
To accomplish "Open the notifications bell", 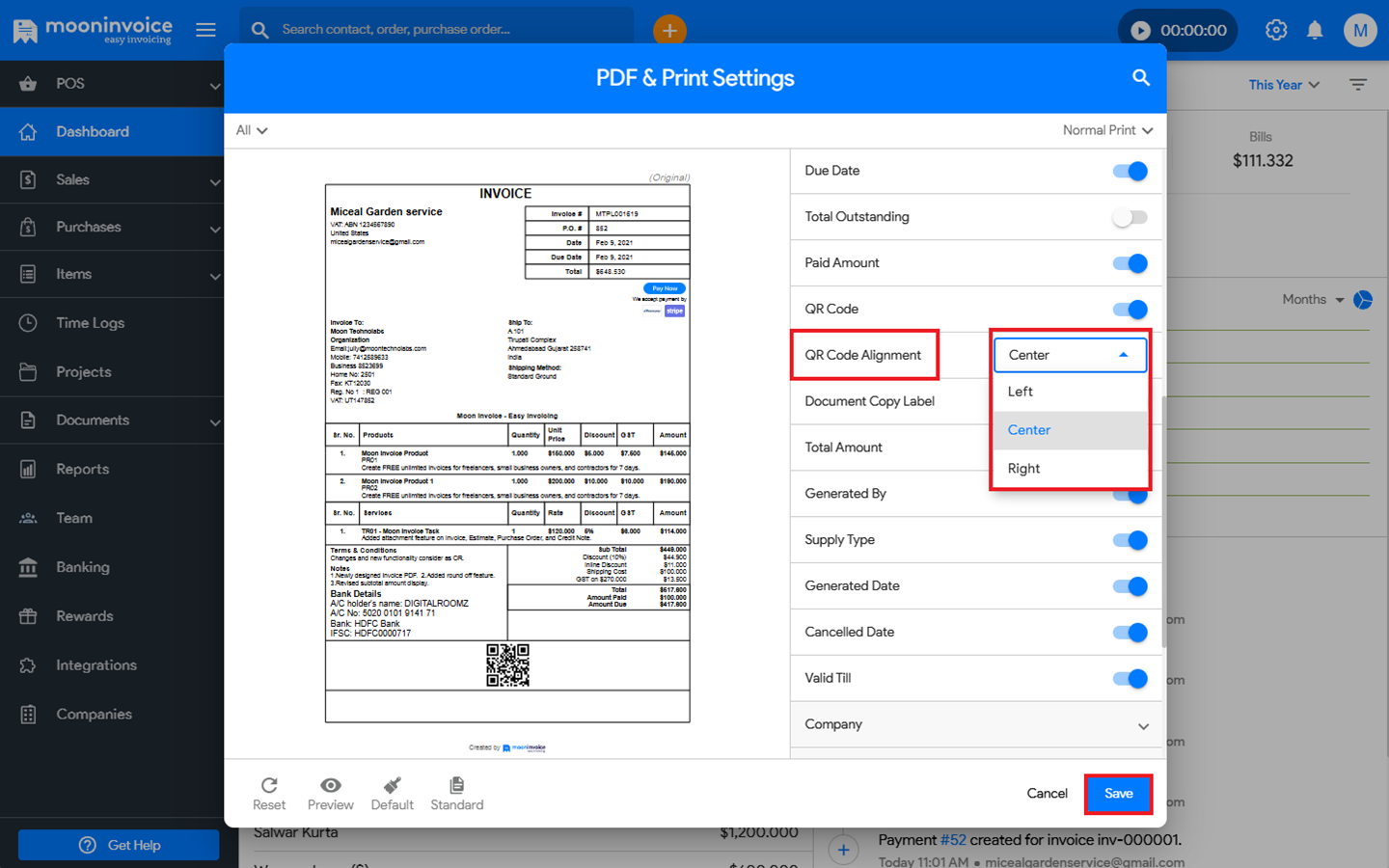I will pos(1315,30).
